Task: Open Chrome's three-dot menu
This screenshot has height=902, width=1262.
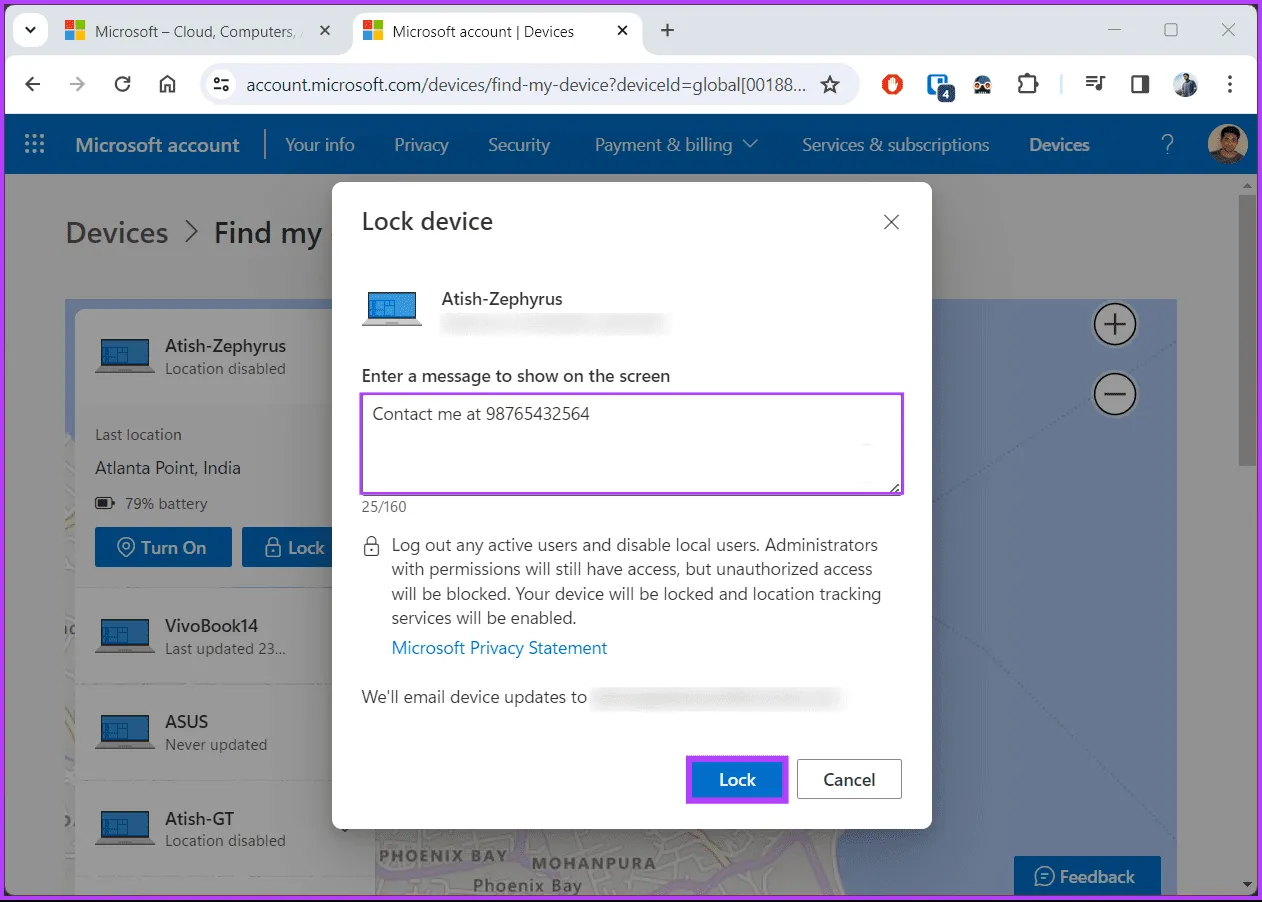Action: 1231,85
